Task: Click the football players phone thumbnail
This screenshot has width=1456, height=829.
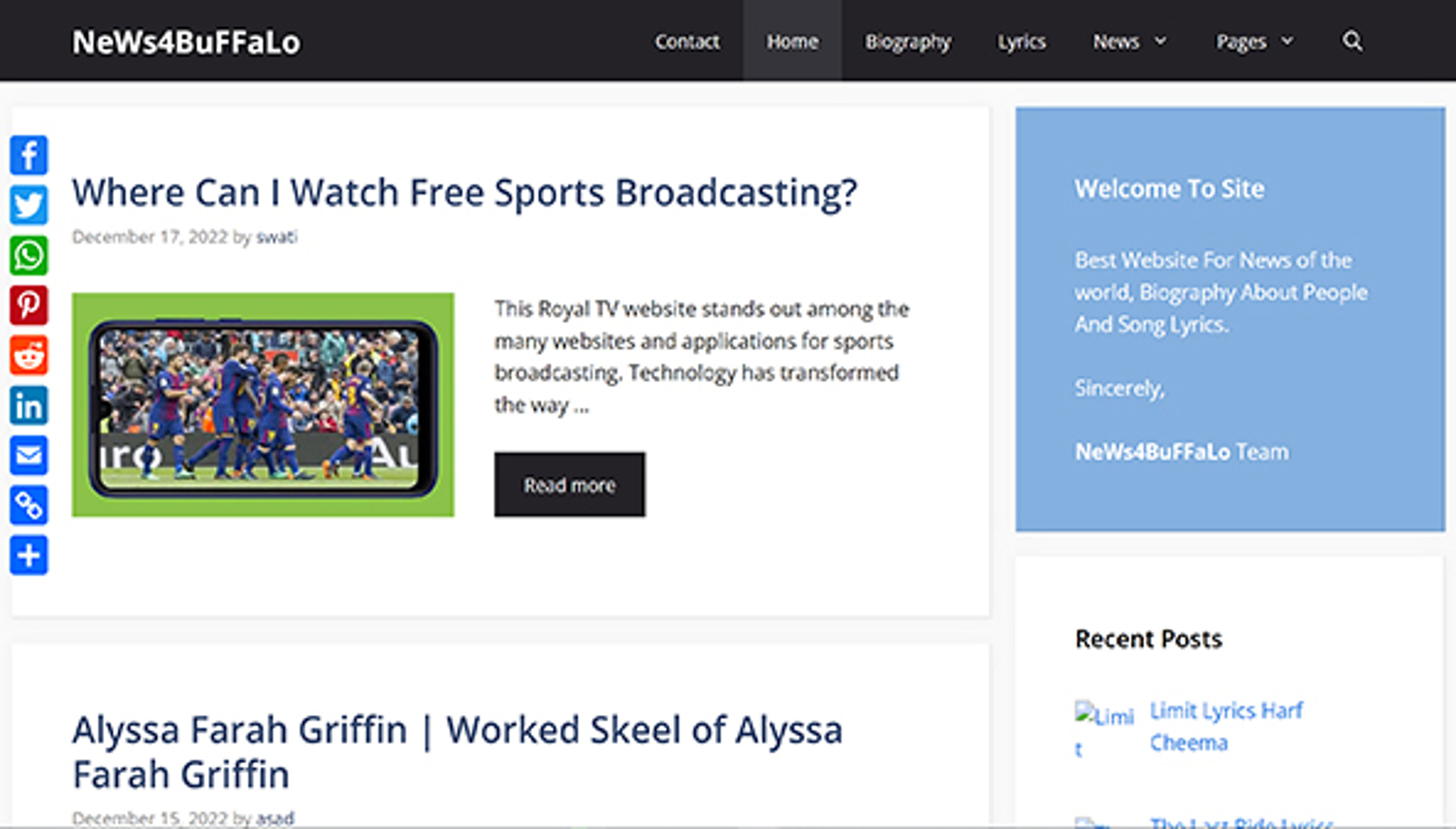Action: [263, 405]
